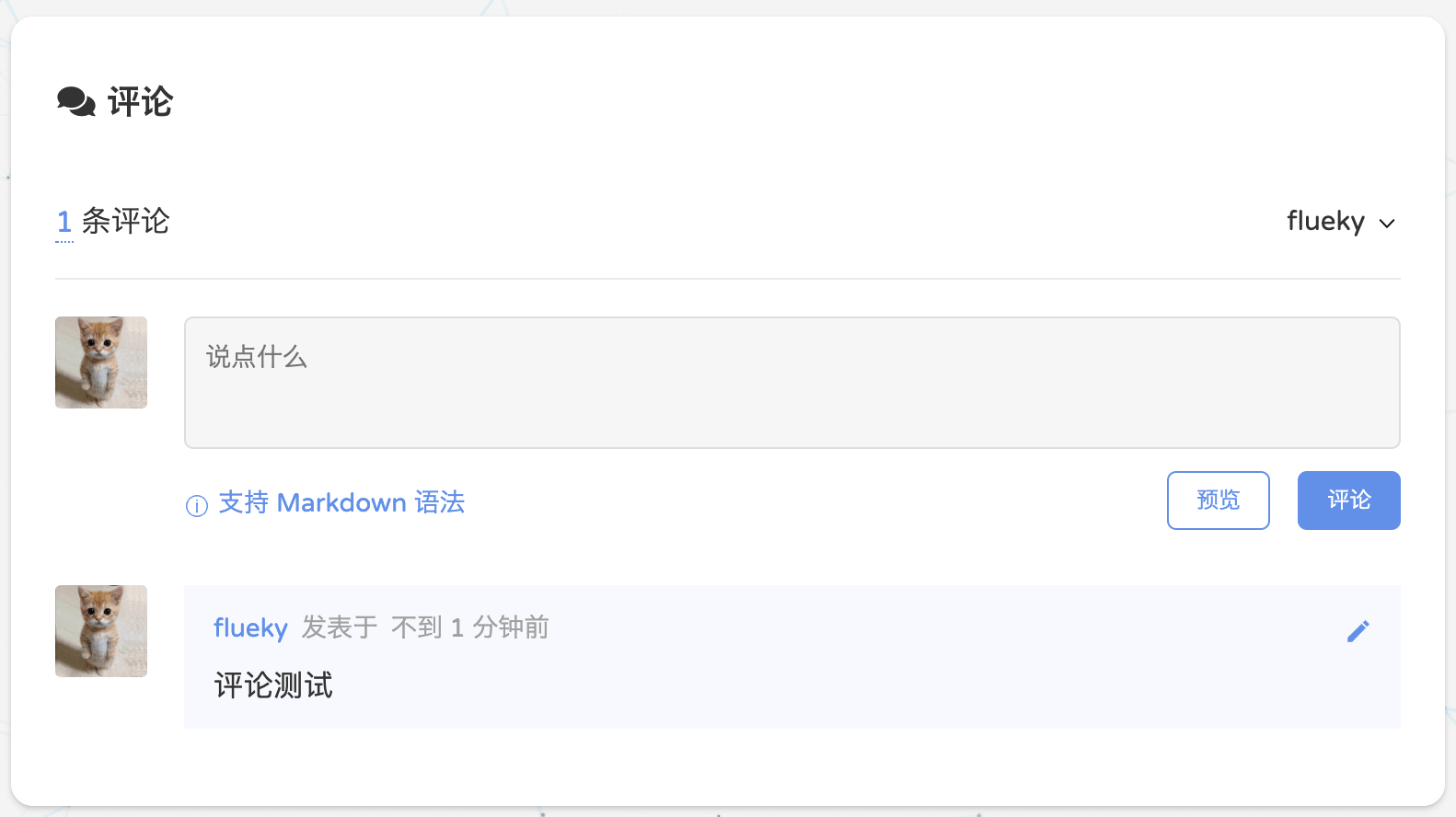The image size is (1456, 817).
Task: Submit with the blue 评论 button
Action: (x=1348, y=501)
